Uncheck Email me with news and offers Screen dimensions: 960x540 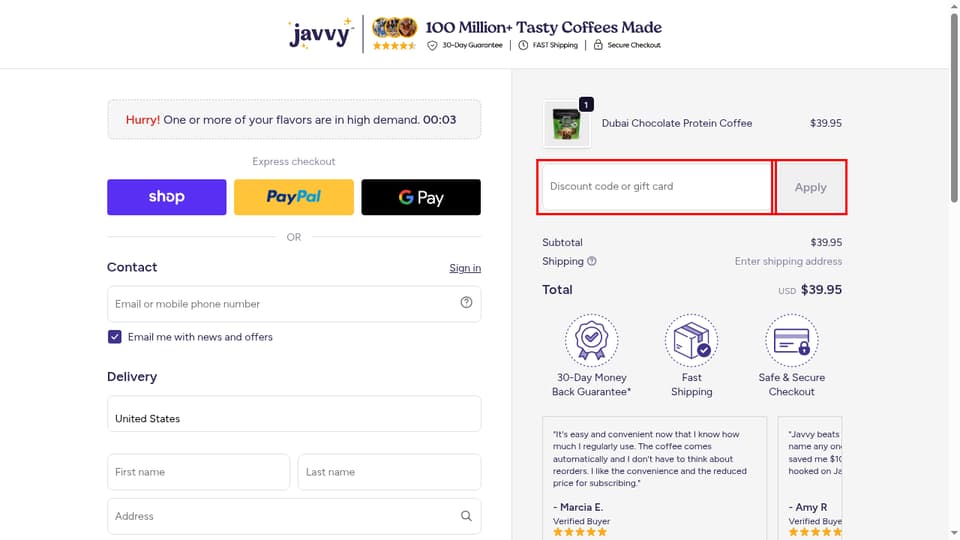pyautogui.click(x=114, y=337)
